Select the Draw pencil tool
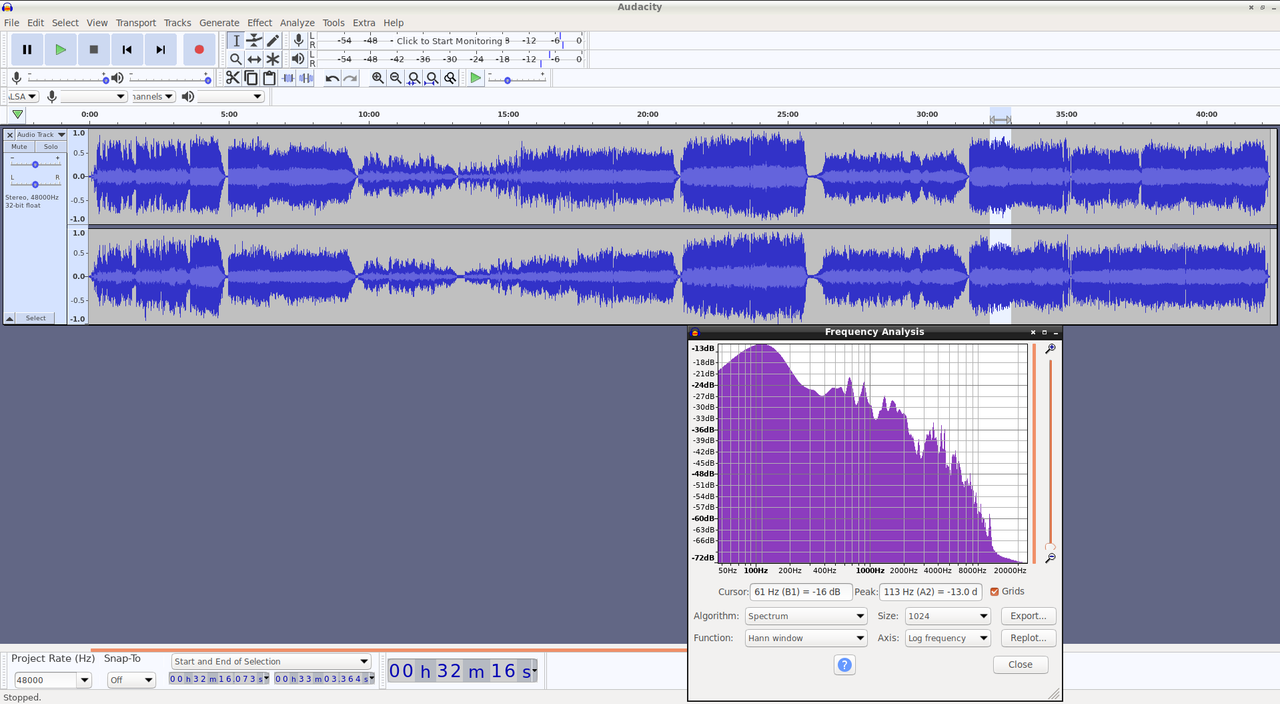This screenshot has width=1280, height=704. pyautogui.click(x=273, y=40)
